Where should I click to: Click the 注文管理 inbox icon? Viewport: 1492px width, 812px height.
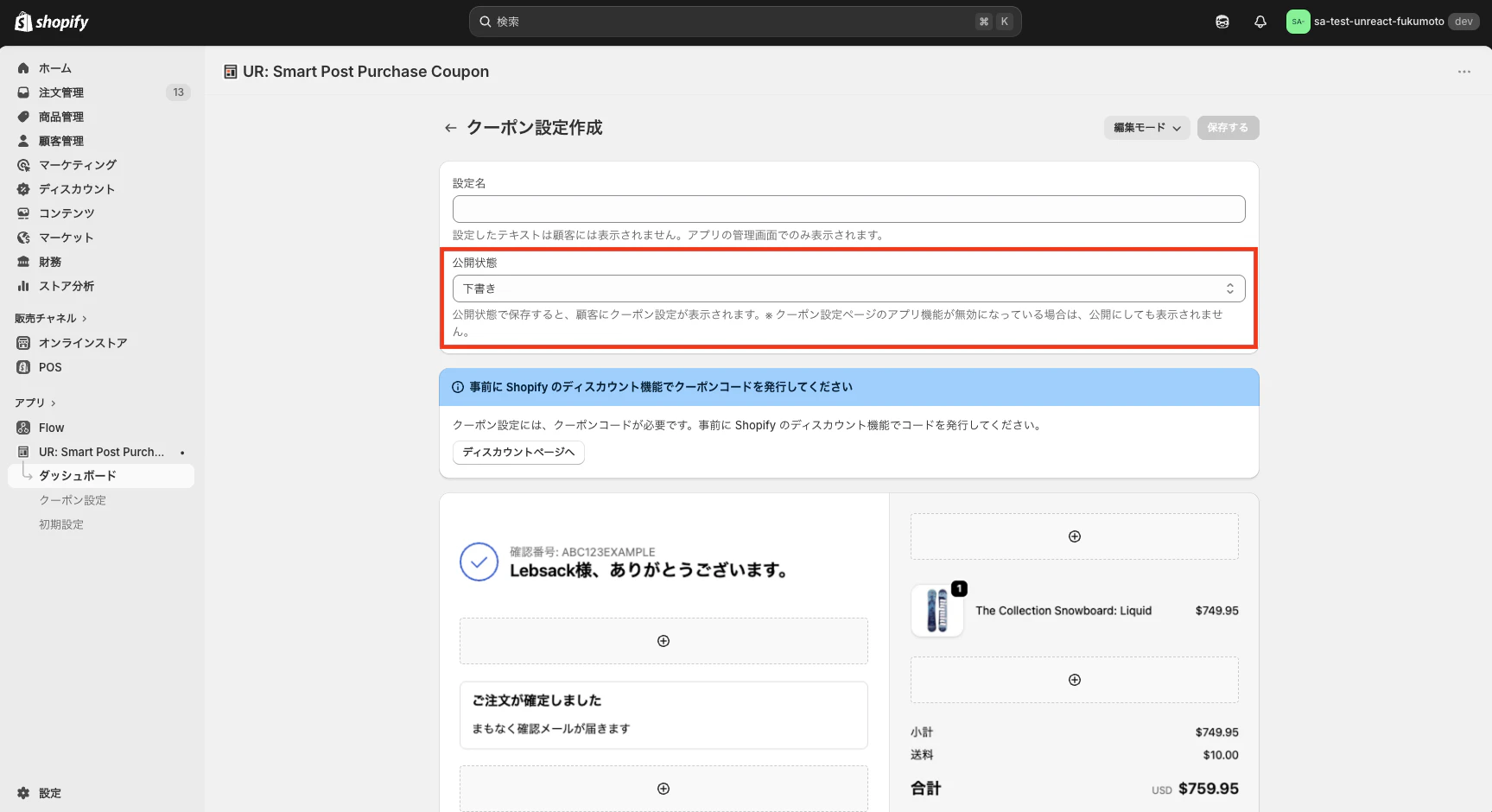click(23, 92)
